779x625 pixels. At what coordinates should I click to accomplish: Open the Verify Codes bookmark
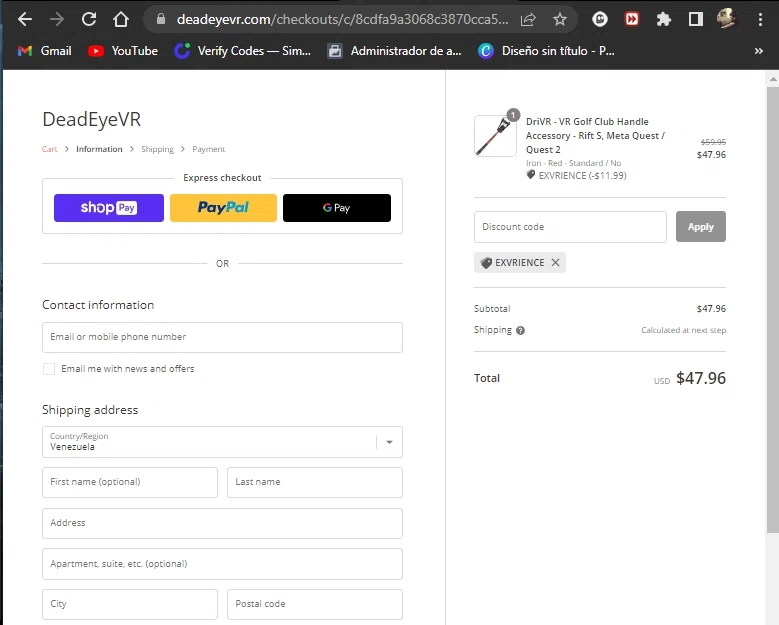(x=242, y=51)
